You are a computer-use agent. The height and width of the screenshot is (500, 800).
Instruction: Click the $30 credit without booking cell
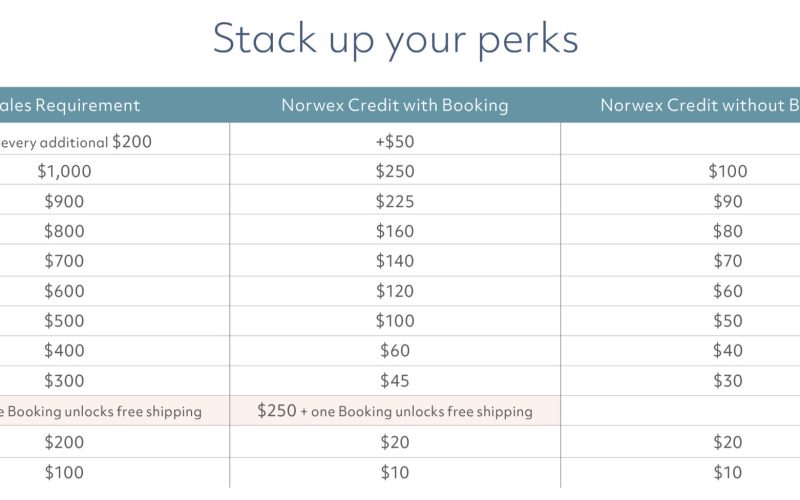click(x=727, y=381)
